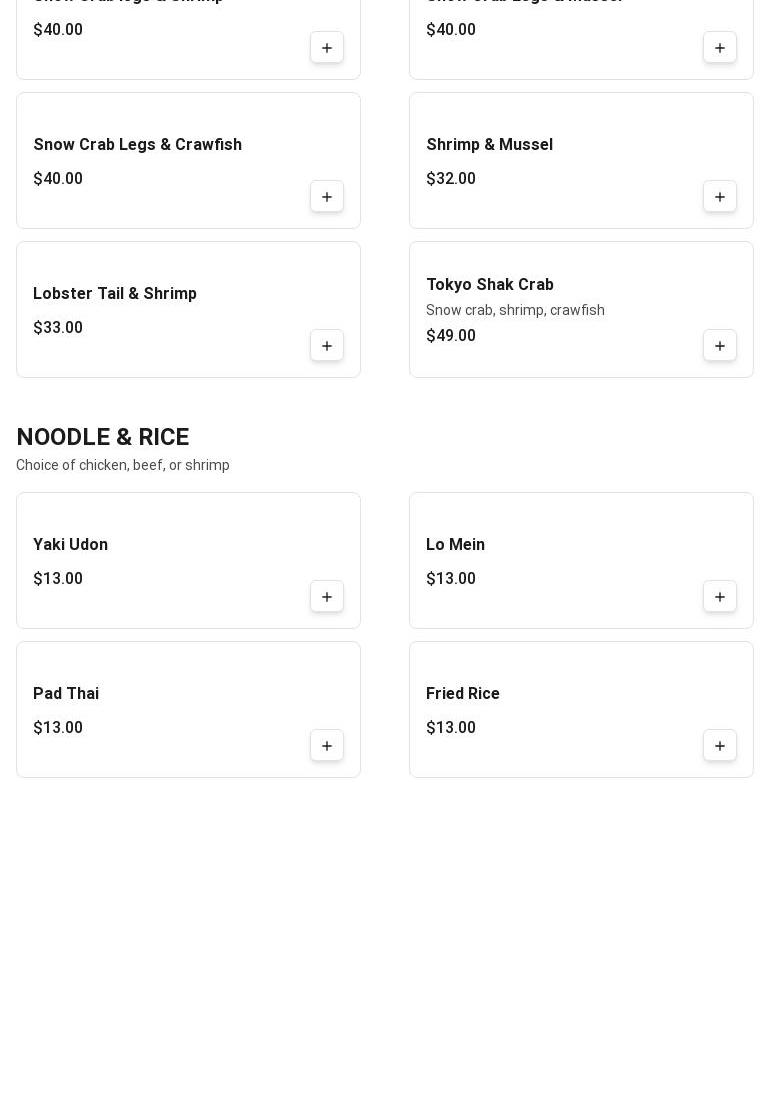770x1115 pixels.
Task: Click Shrimp & Mussel item title
Action: click(x=490, y=145)
